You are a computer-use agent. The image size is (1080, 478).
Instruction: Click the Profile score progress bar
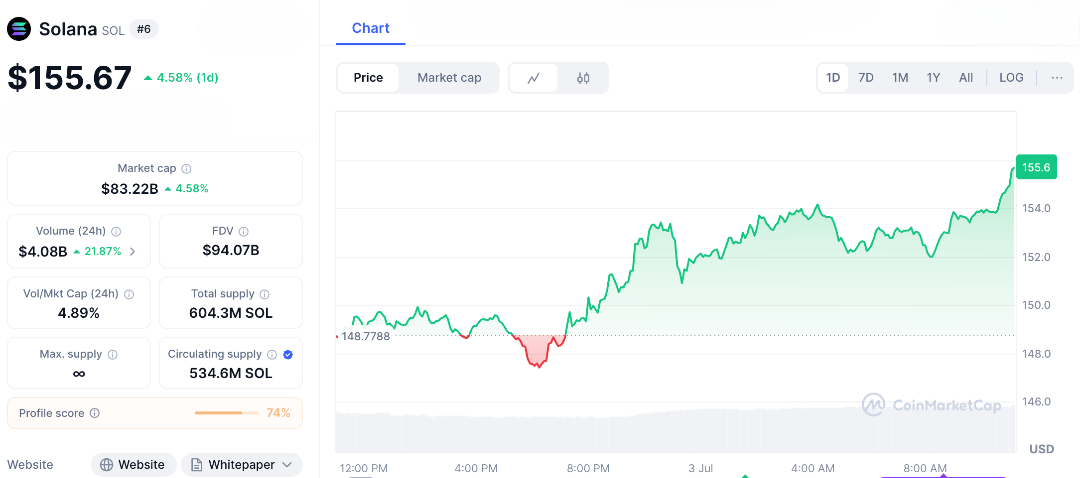(x=225, y=413)
